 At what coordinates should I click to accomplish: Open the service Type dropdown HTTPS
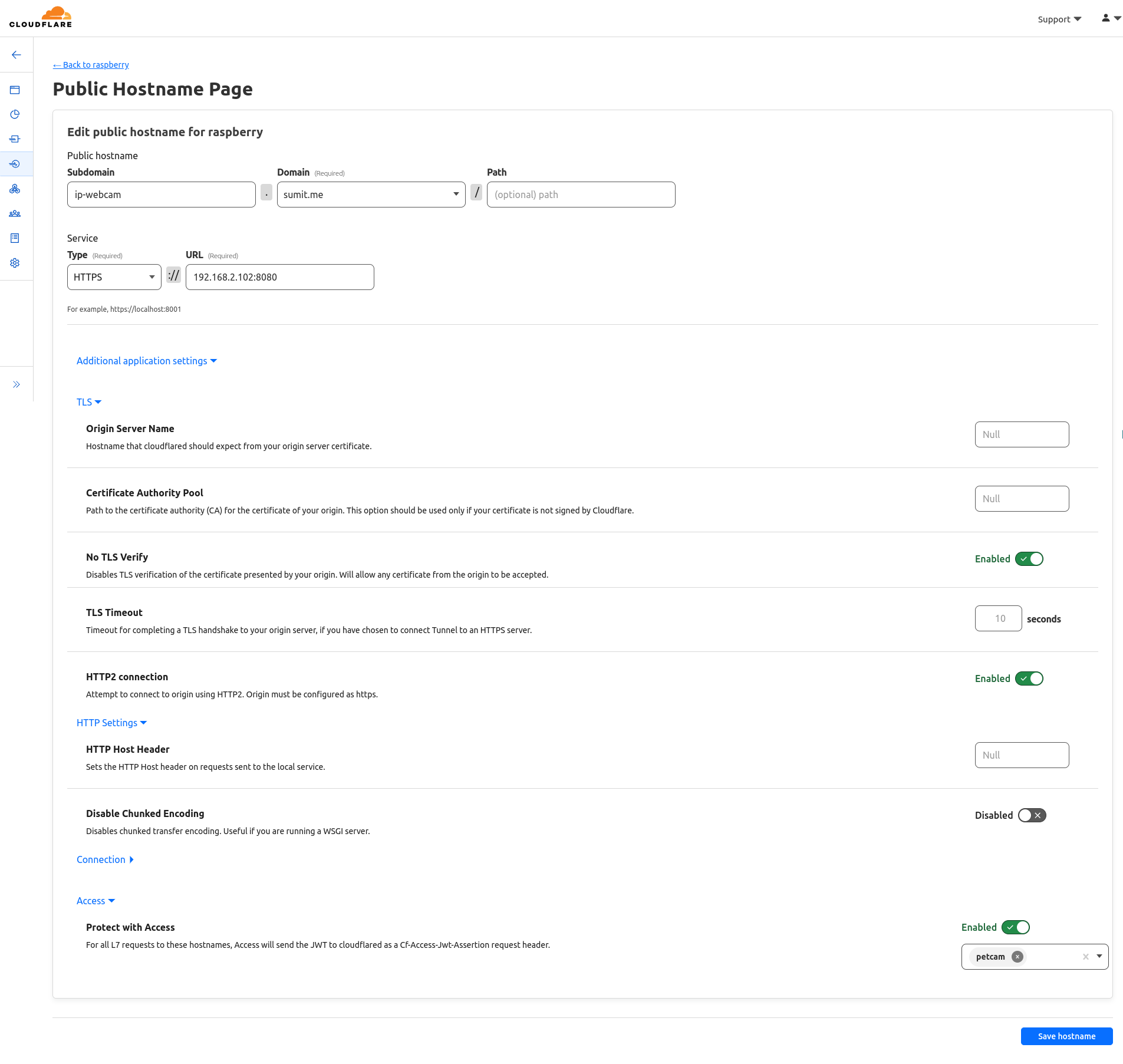click(114, 277)
